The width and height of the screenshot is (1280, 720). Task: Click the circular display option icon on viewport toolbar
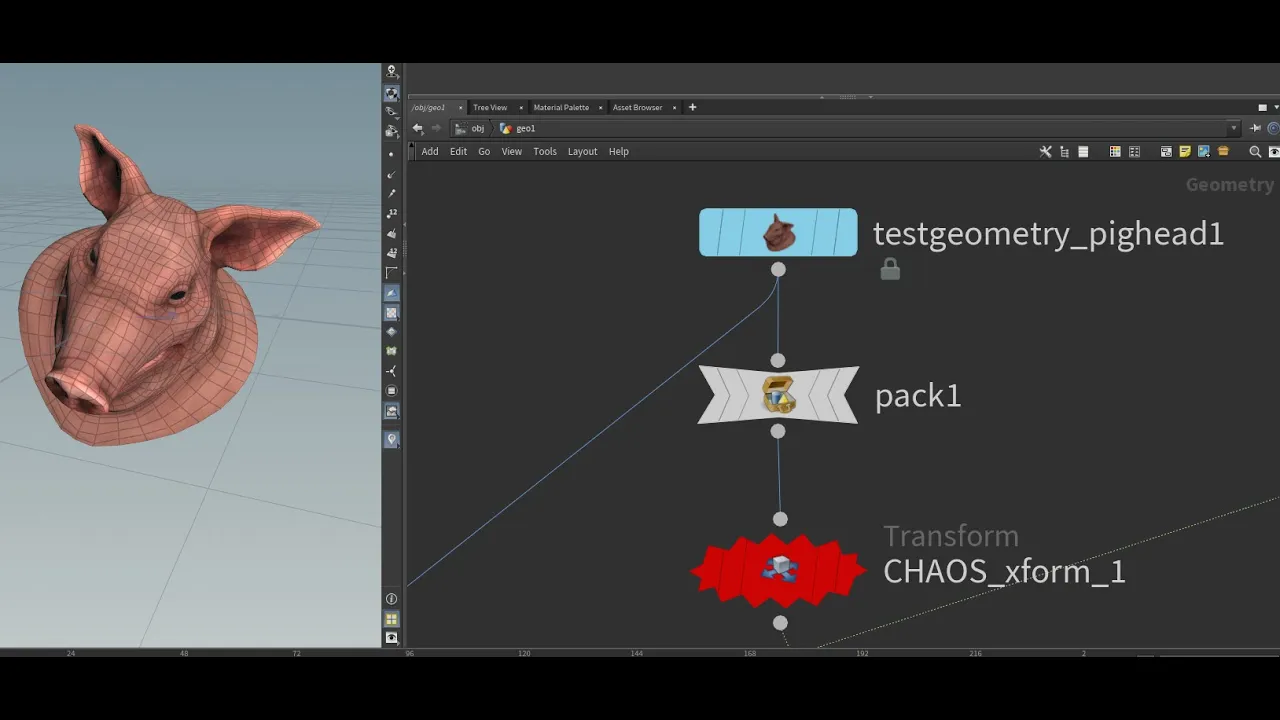point(391,391)
